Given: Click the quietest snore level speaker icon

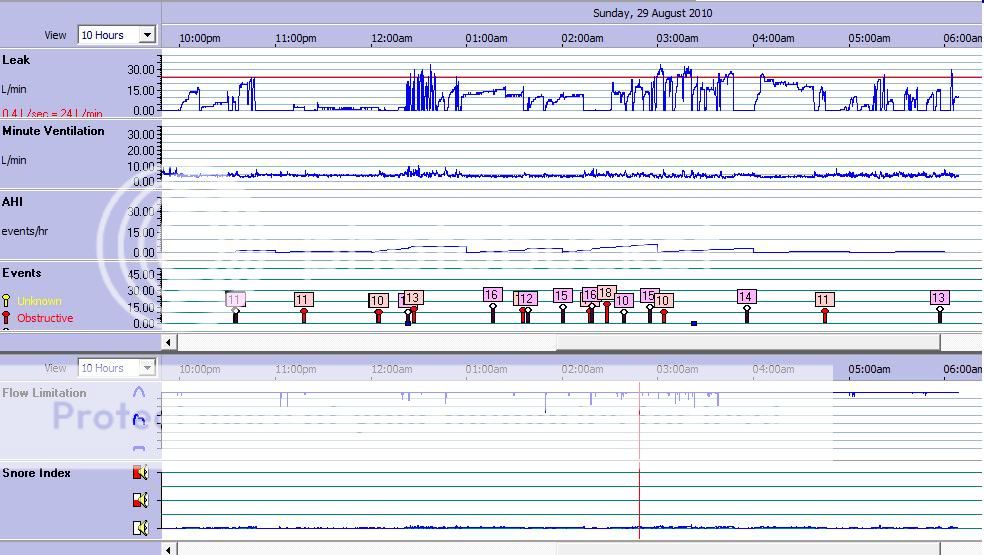Looking at the screenshot, I should (x=141, y=527).
